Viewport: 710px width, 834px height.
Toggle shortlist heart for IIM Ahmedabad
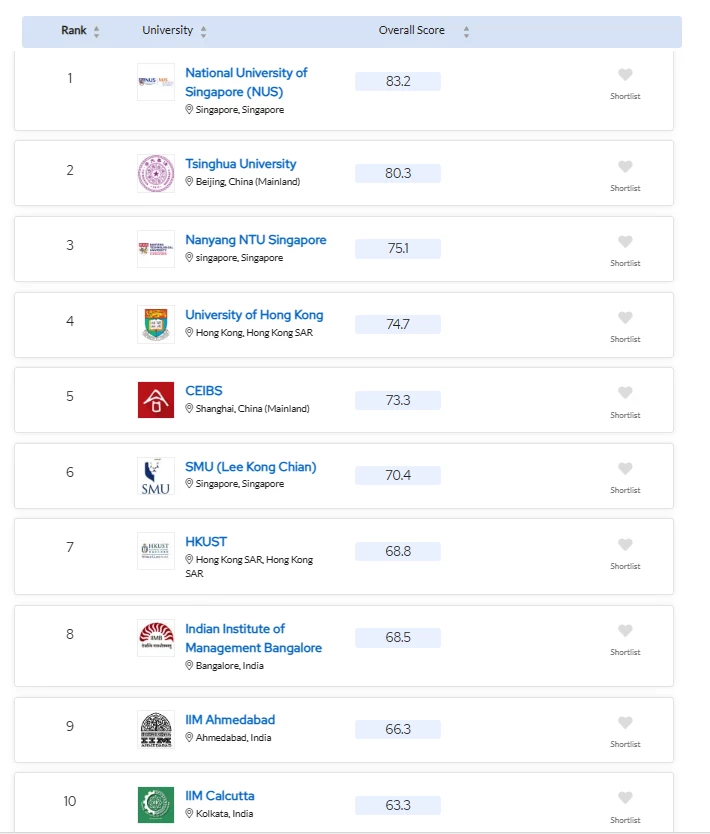click(x=625, y=723)
